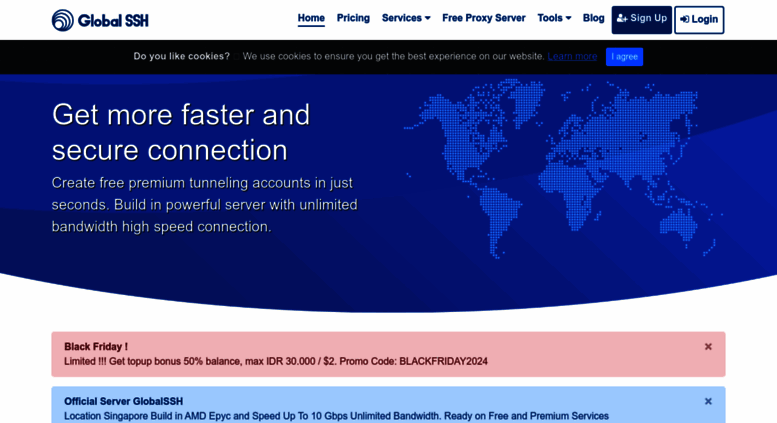Click the Global SSH logo icon

coord(62,20)
